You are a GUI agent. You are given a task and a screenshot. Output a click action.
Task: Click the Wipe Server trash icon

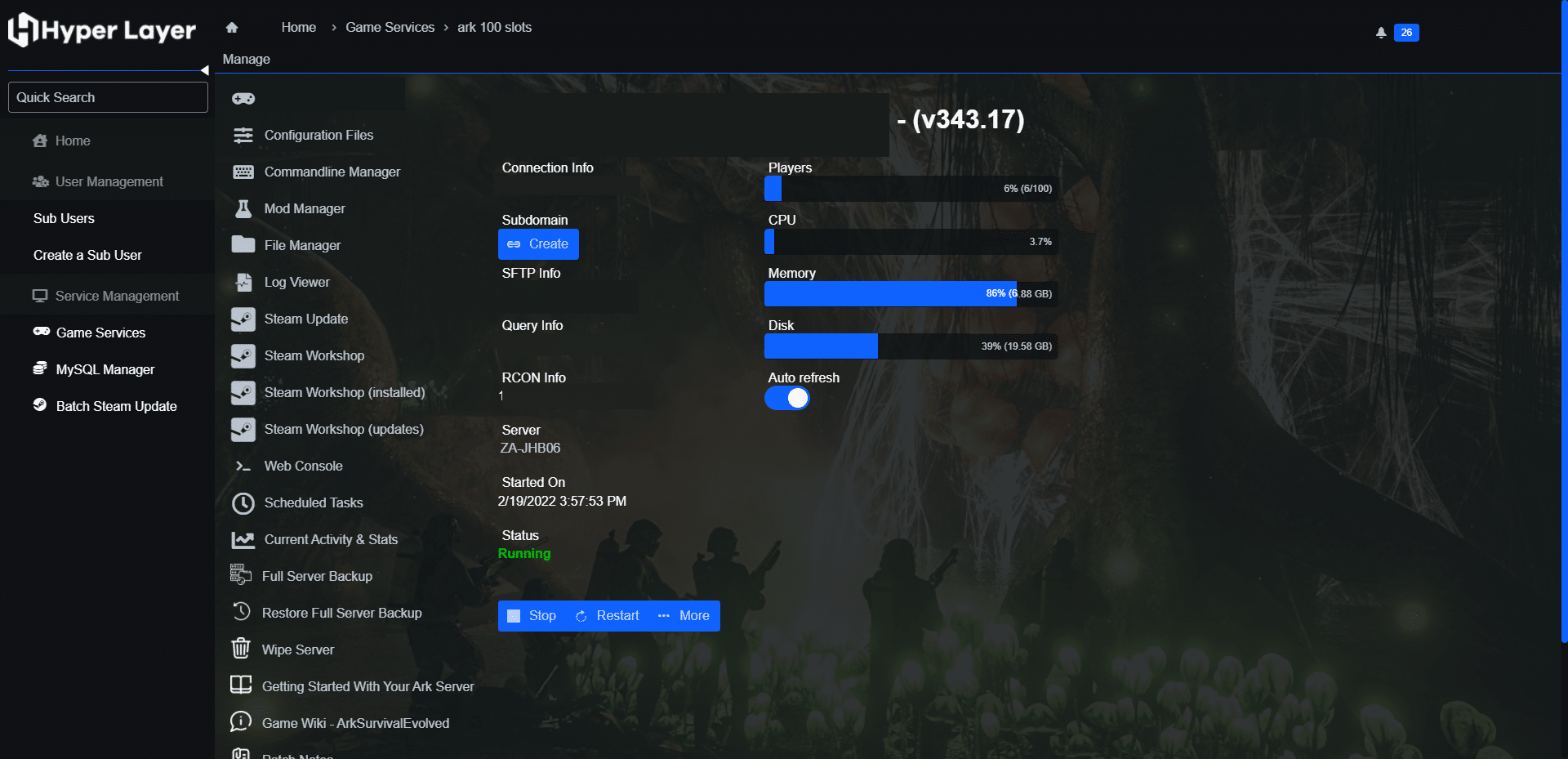pyautogui.click(x=241, y=649)
